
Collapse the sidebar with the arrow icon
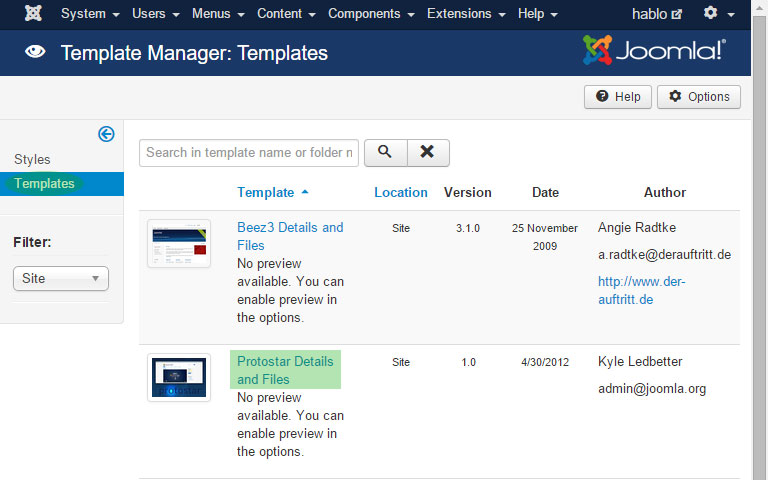(106, 134)
